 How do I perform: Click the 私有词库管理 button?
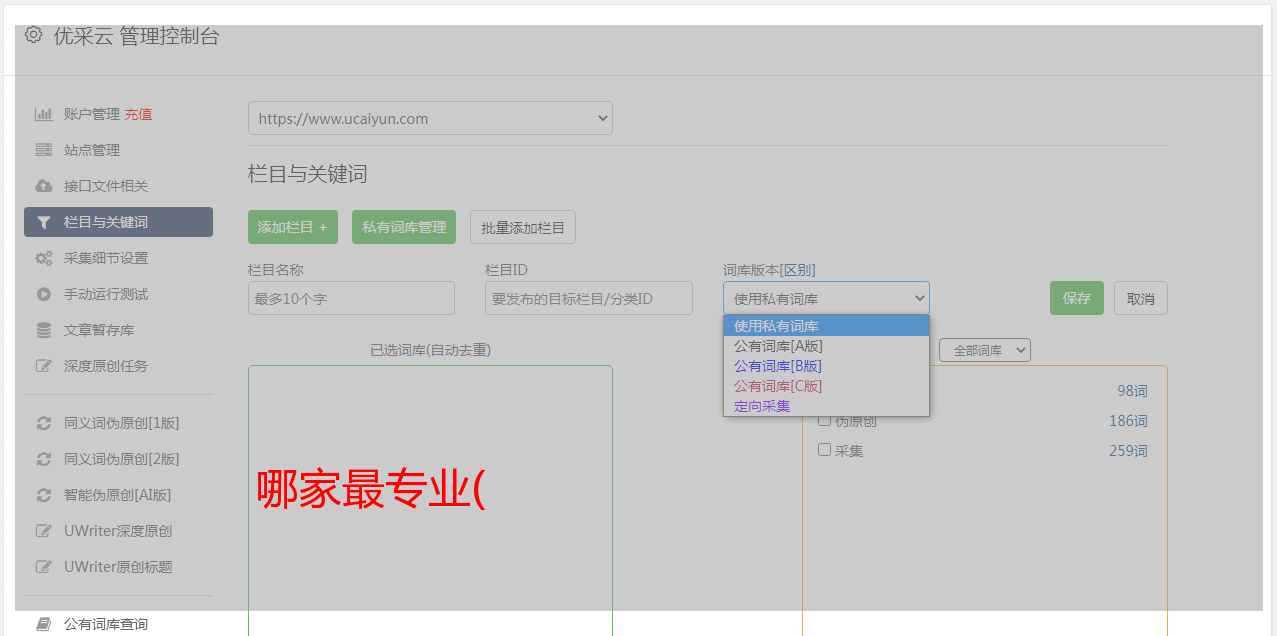404,227
